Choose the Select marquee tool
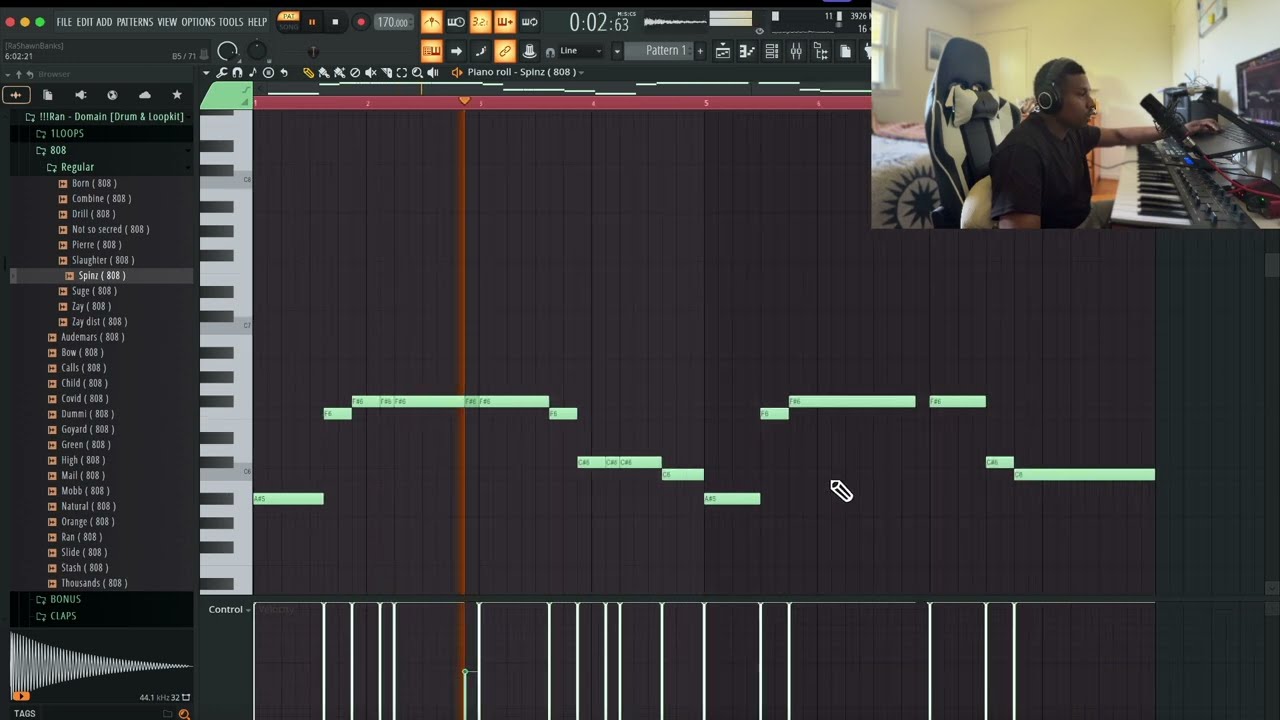1280x720 pixels. (402, 72)
